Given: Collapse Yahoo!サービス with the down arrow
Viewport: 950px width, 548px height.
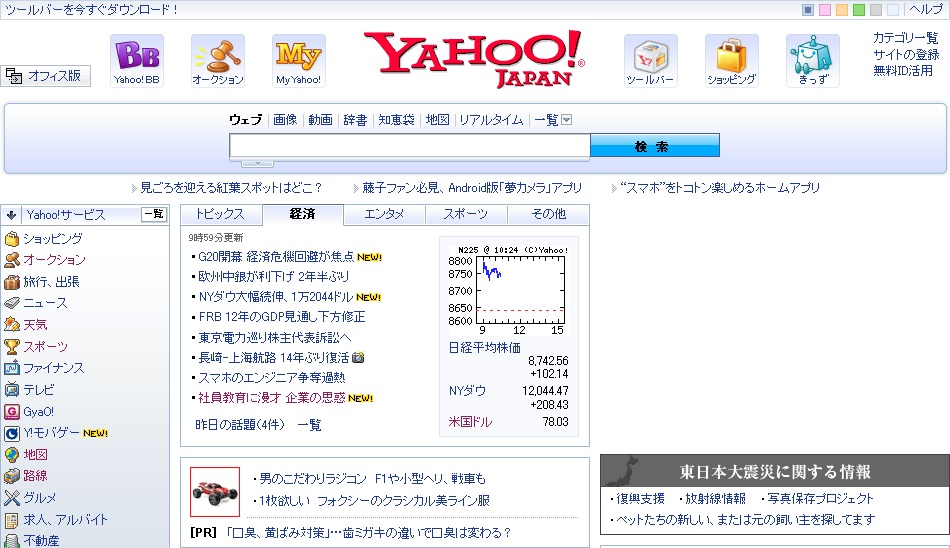Looking at the screenshot, I should tap(11, 215).
